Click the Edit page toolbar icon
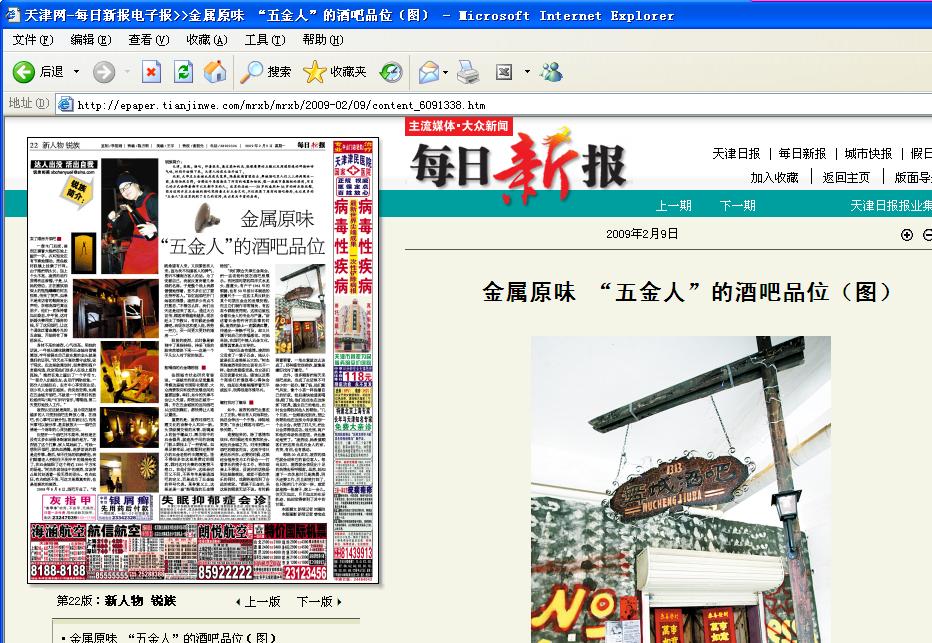Image resolution: width=932 pixels, height=643 pixels. coord(504,72)
